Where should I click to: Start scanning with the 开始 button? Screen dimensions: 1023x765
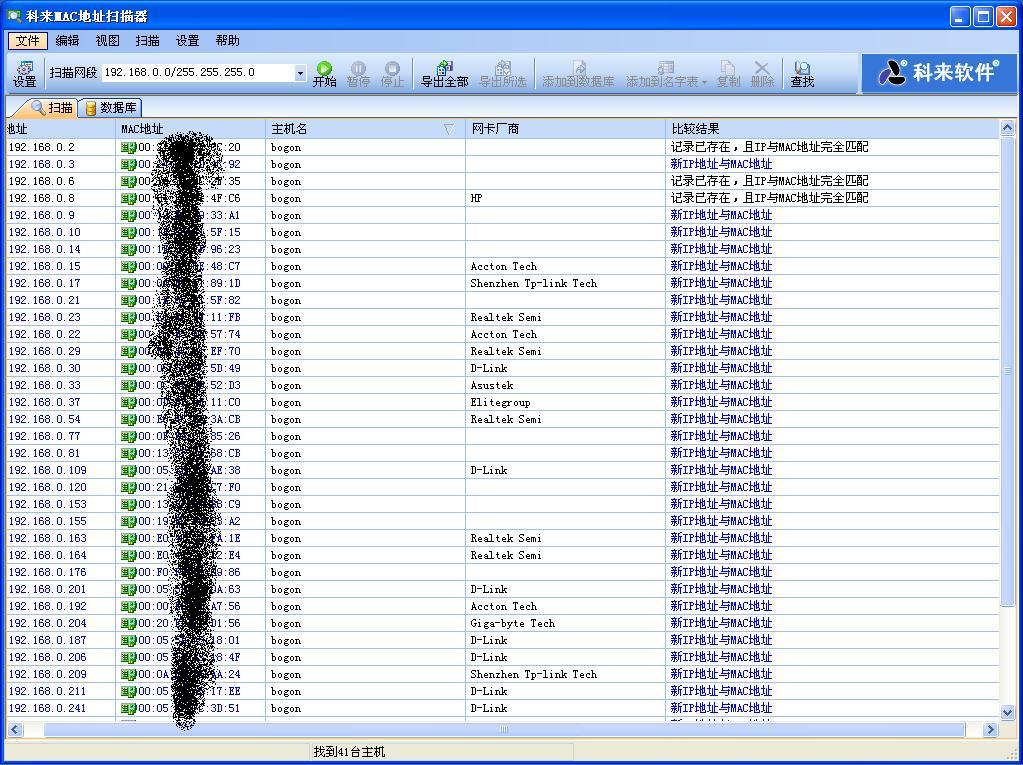[324, 73]
